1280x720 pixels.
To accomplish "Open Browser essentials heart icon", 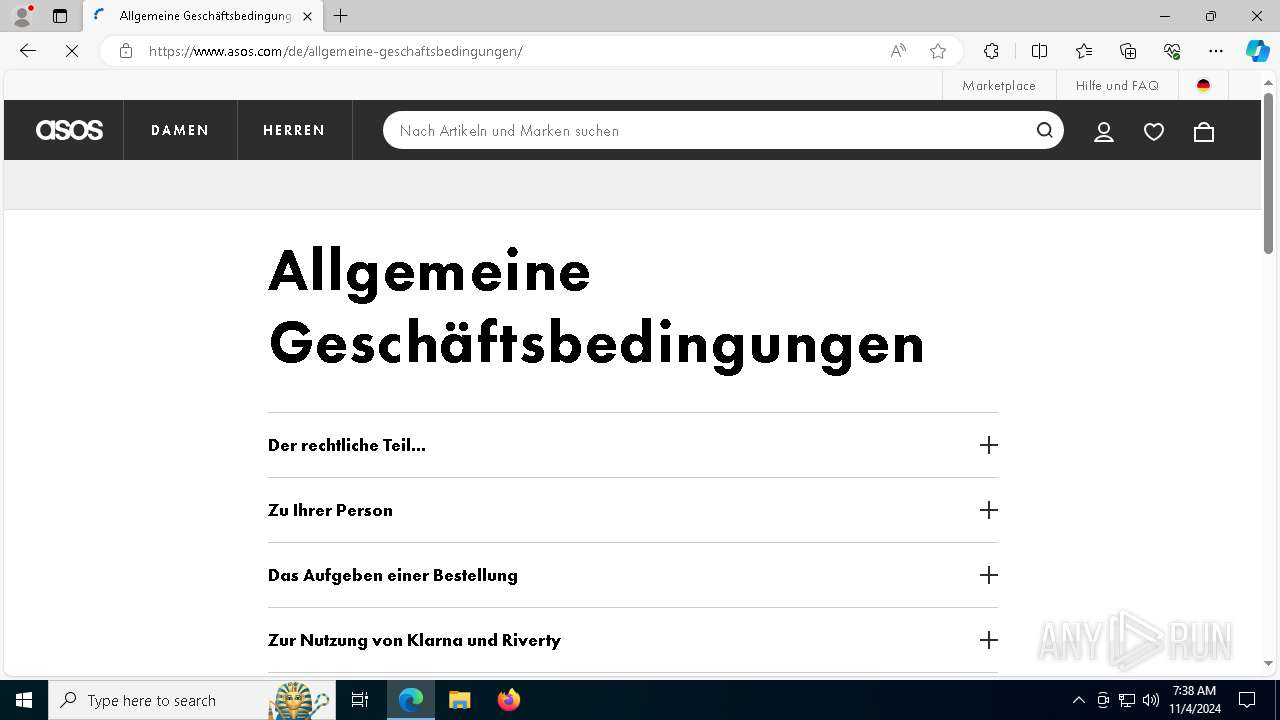I will pyautogui.click(x=1172, y=51).
